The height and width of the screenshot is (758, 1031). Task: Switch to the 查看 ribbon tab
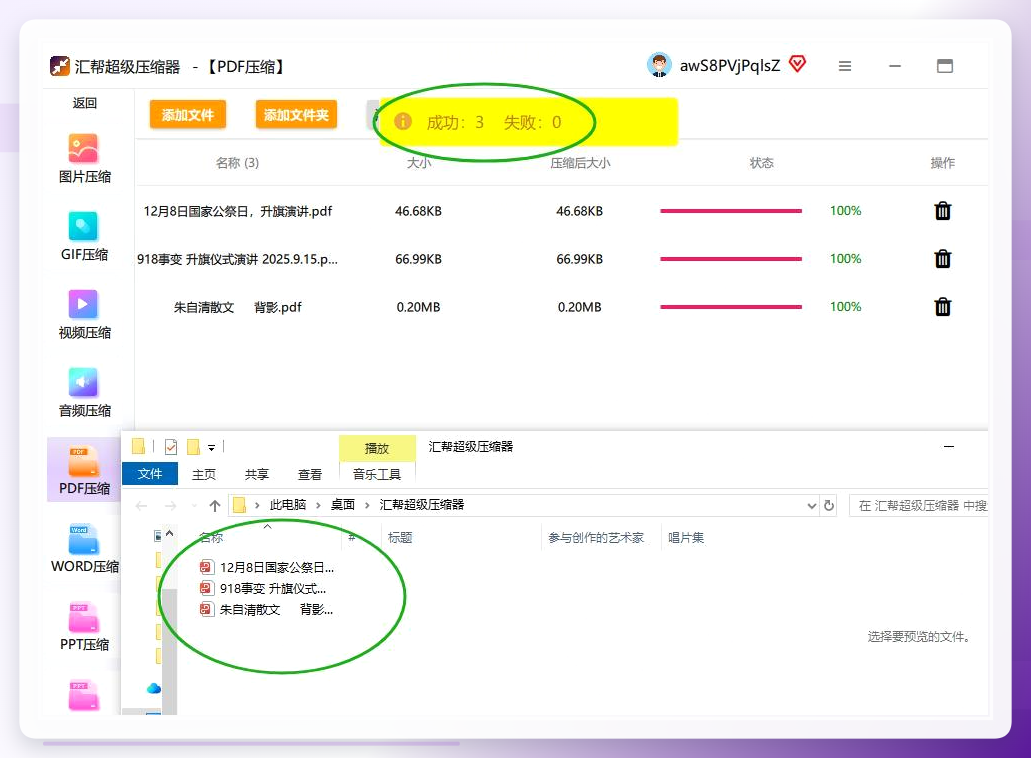(x=310, y=474)
